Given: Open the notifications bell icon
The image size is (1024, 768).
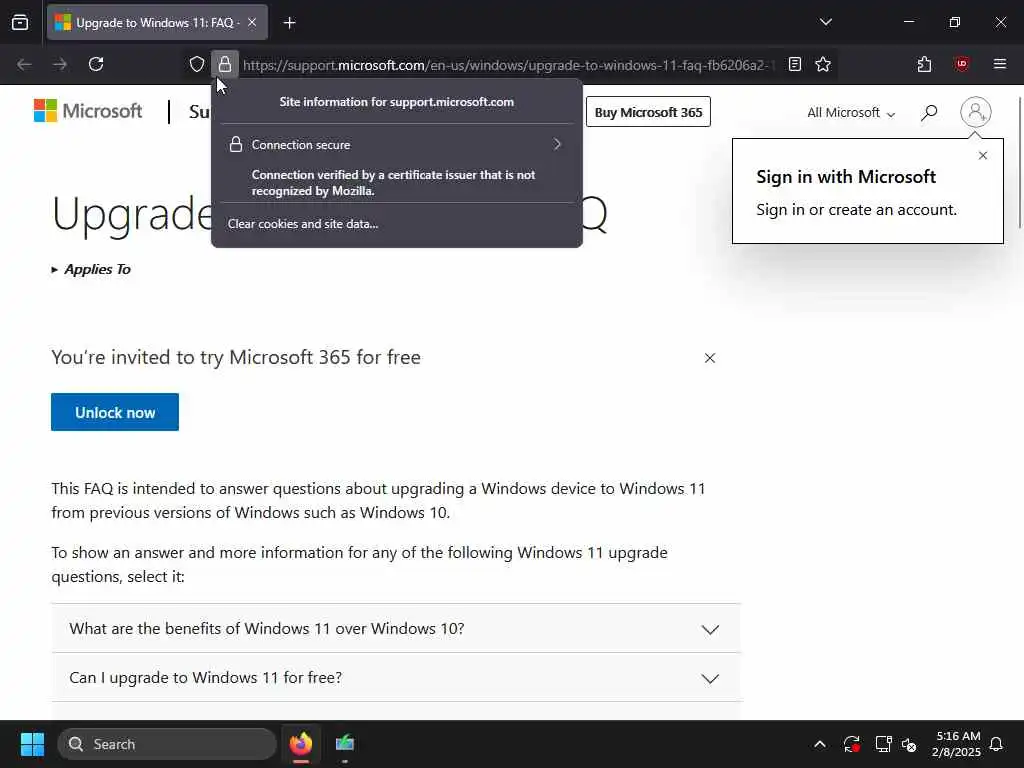Looking at the screenshot, I should (x=997, y=744).
